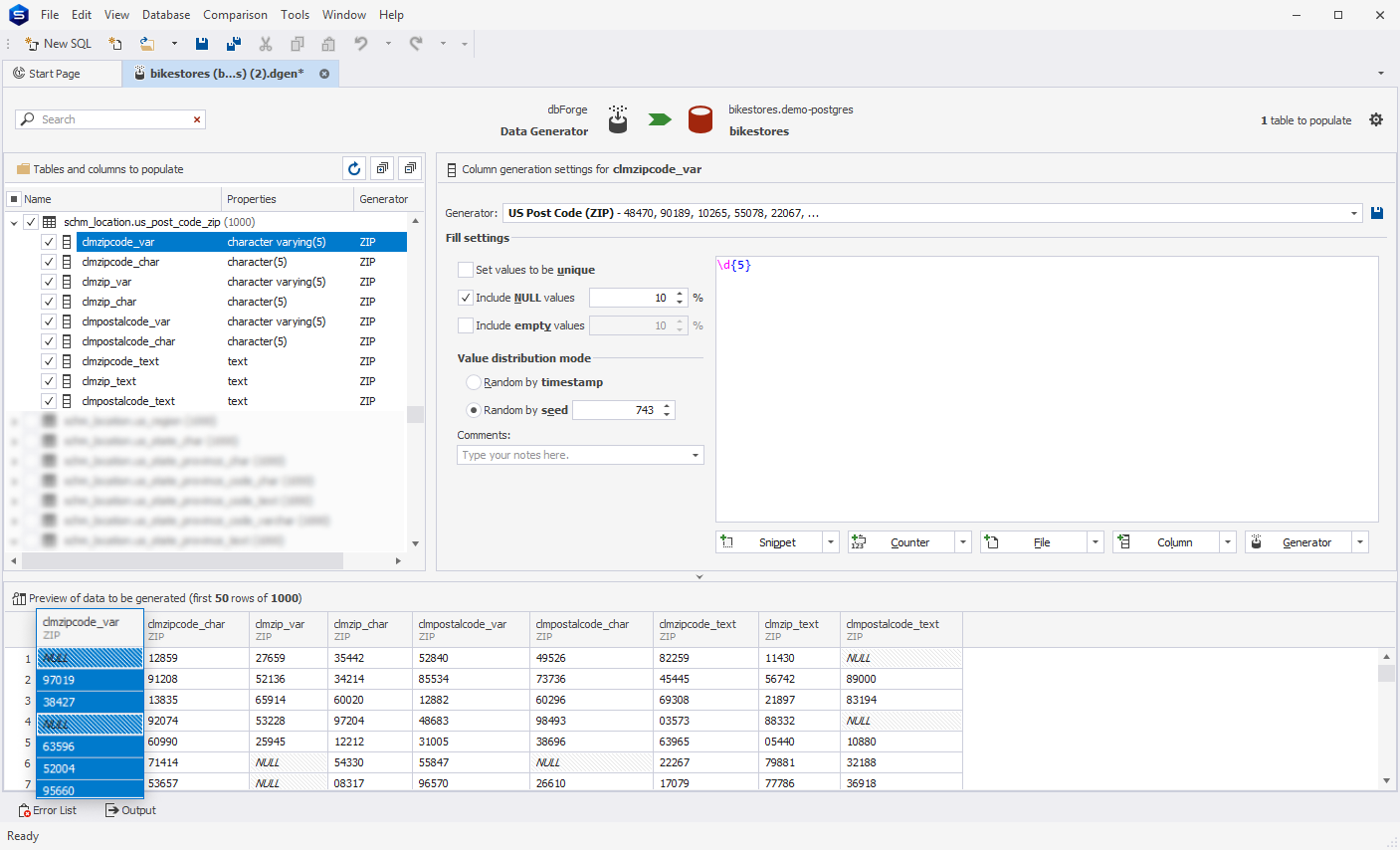The height and width of the screenshot is (850, 1400).
Task: Open the File menu
Action: pos(50,15)
